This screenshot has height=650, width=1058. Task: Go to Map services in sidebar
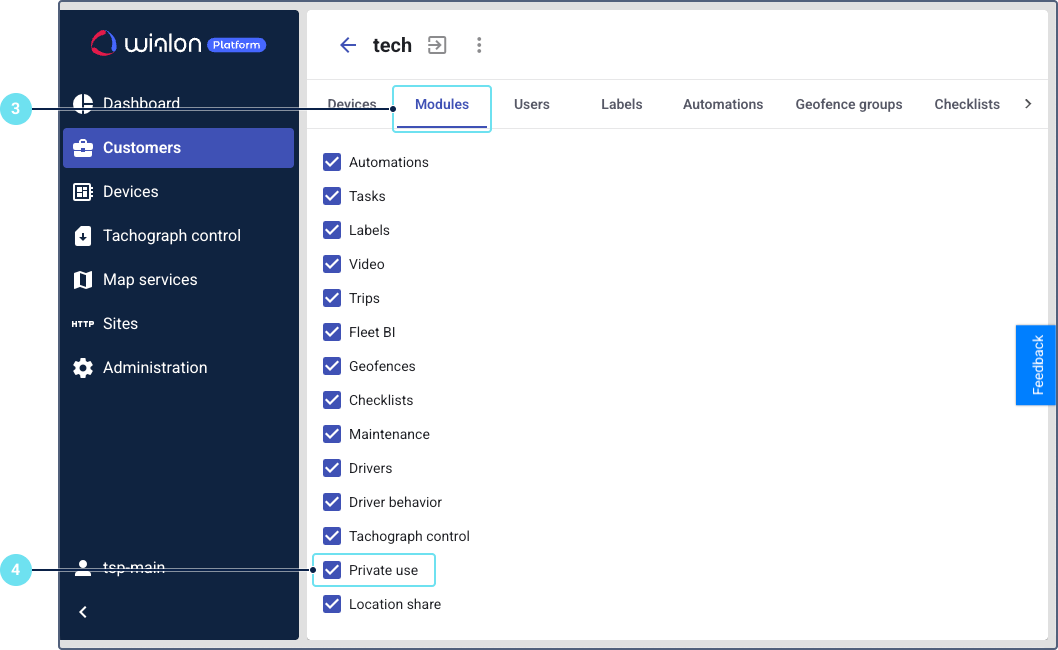pyautogui.click(x=149, y=280)
